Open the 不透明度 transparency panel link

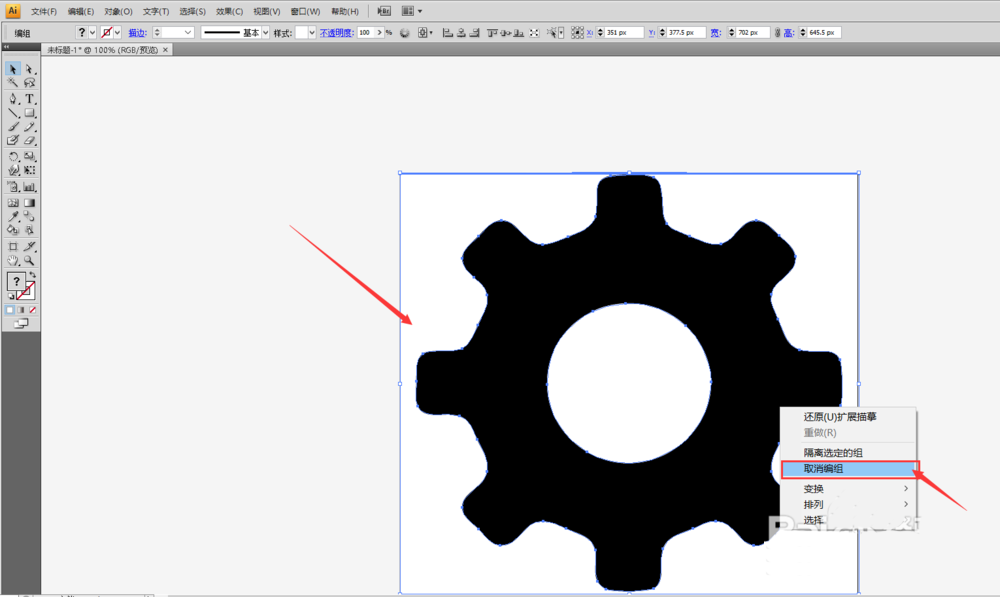[337, 33]
